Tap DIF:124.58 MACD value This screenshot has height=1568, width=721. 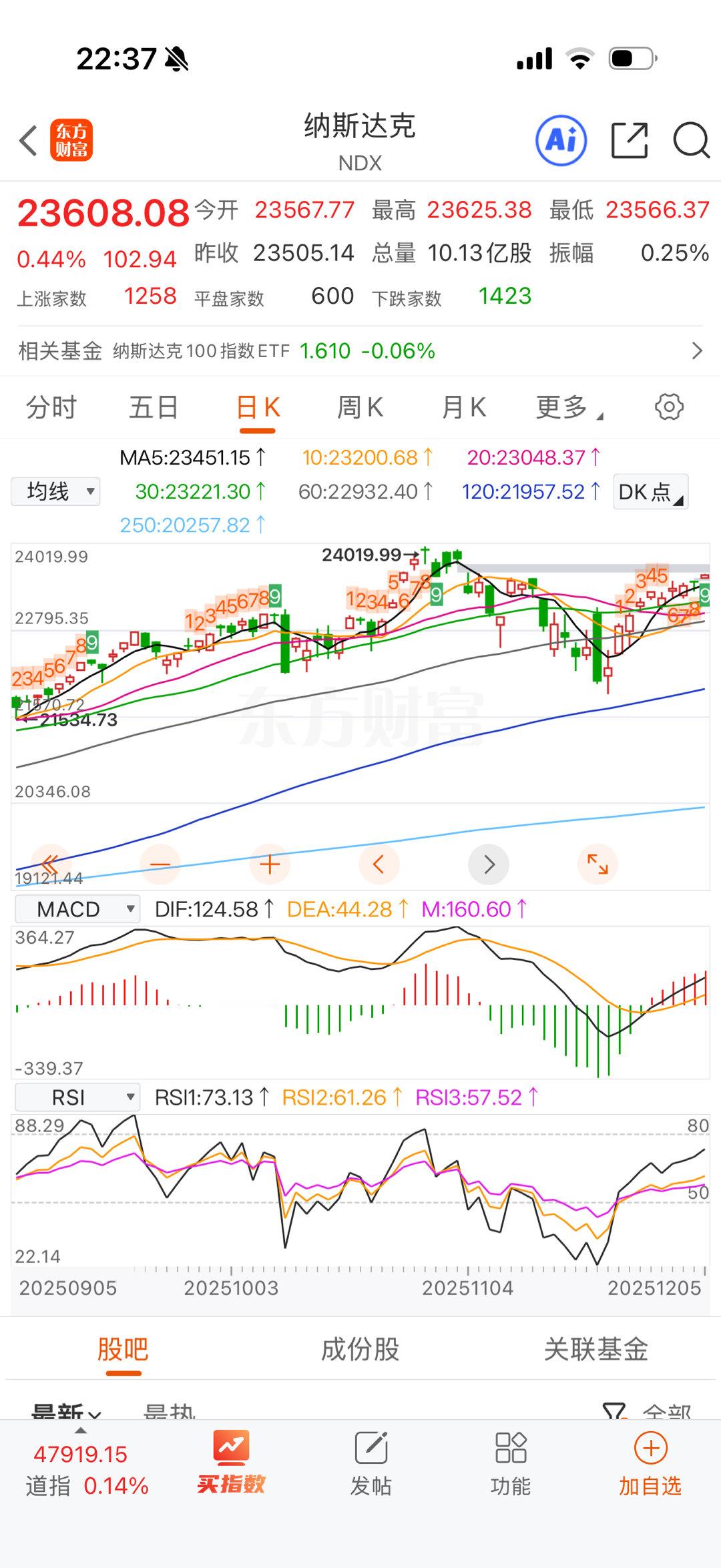point(214,908)
